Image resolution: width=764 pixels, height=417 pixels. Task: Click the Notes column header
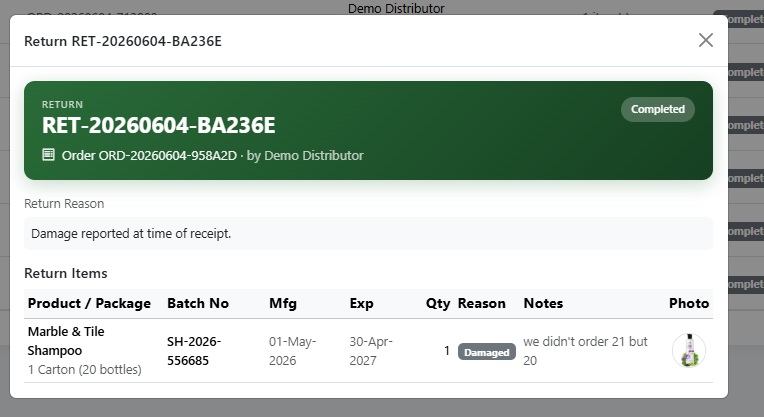(x=543, y=303)
